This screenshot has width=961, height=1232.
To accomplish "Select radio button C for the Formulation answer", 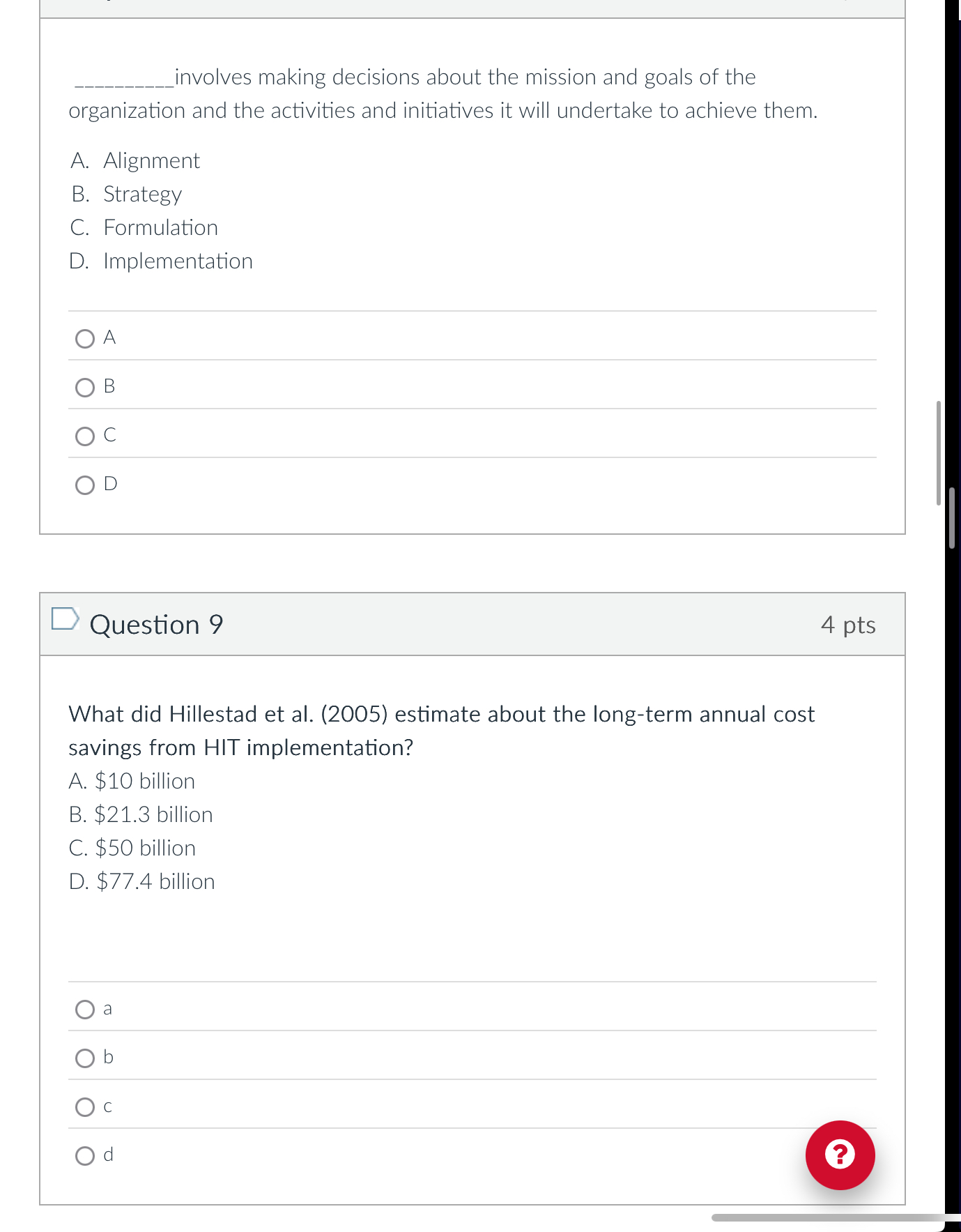I will pyautogui.click(x=84, y=436).
